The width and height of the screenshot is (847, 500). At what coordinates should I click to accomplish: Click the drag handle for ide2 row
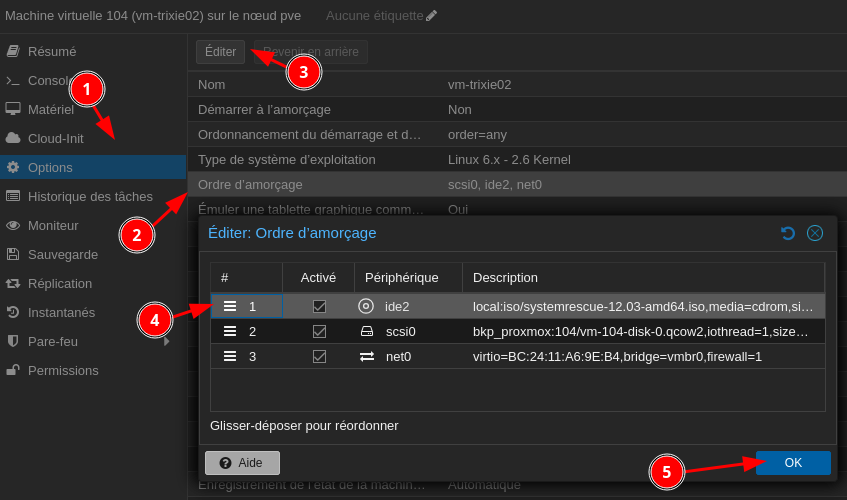[230, 306]
